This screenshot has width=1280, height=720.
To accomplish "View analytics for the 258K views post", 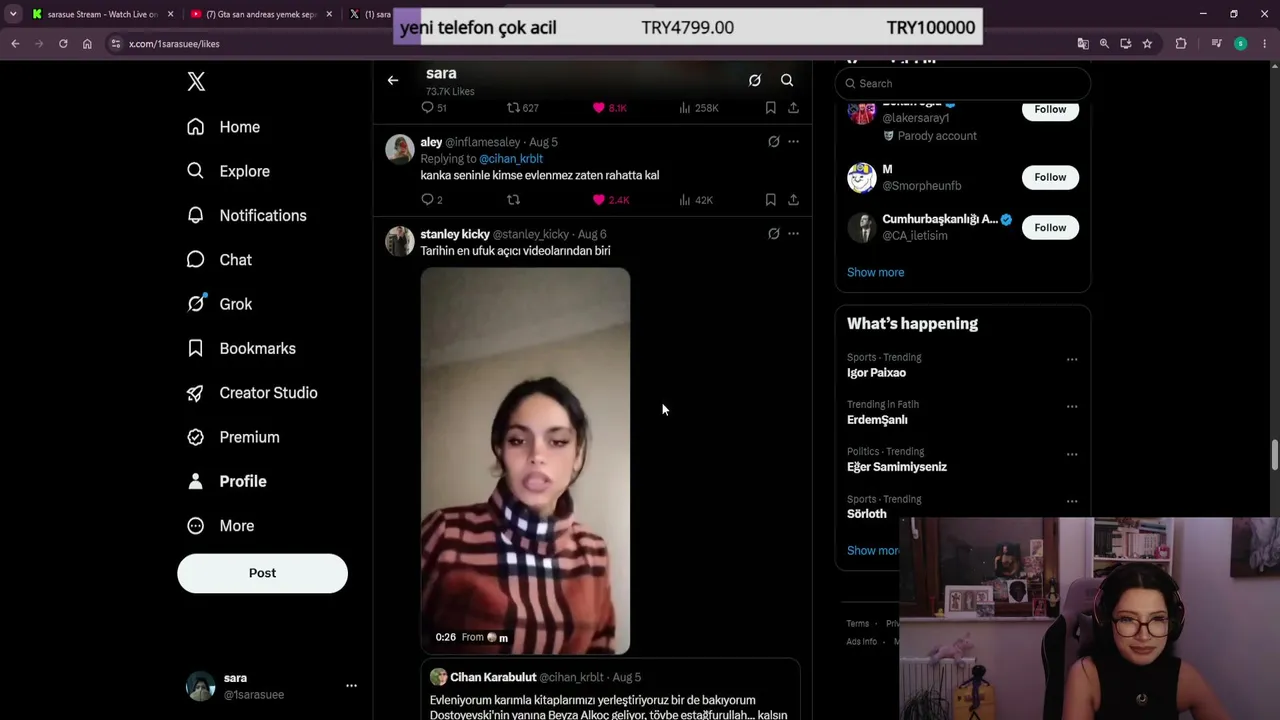I will (698, 108).
